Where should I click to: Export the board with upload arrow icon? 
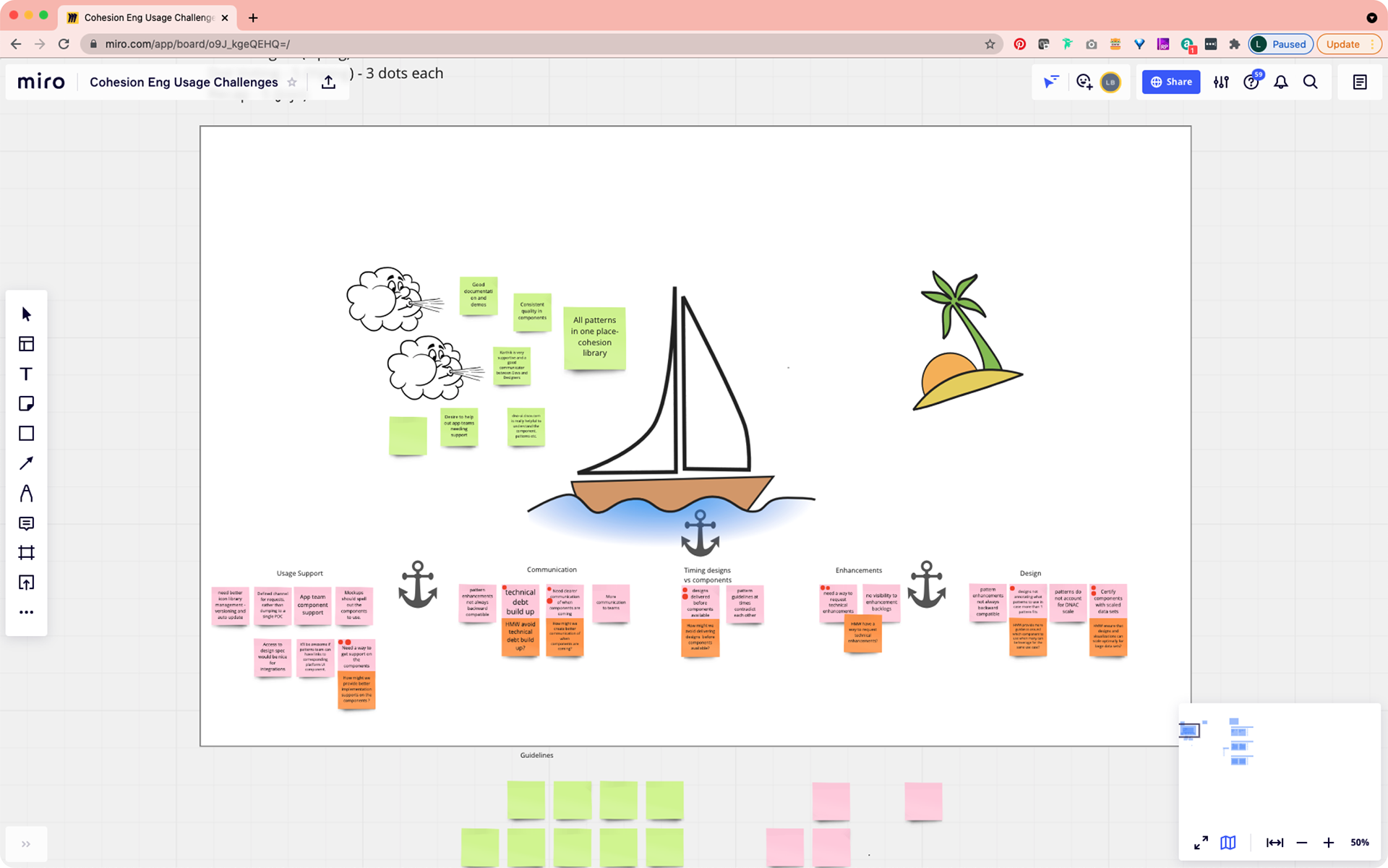[328, 82]
